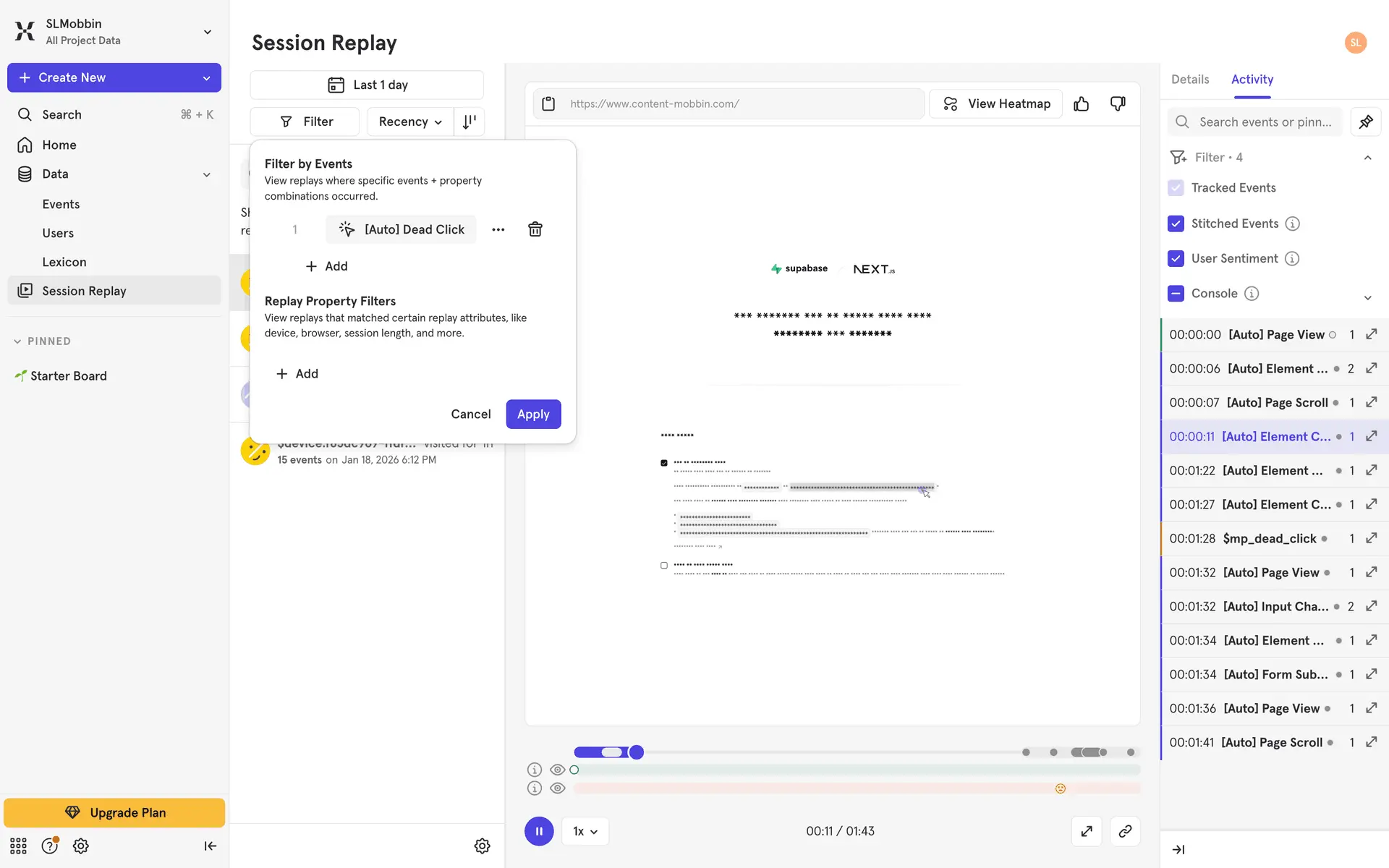Click the thumbs up sentiment icon

pyautogui.click(x=1081, y=104)
